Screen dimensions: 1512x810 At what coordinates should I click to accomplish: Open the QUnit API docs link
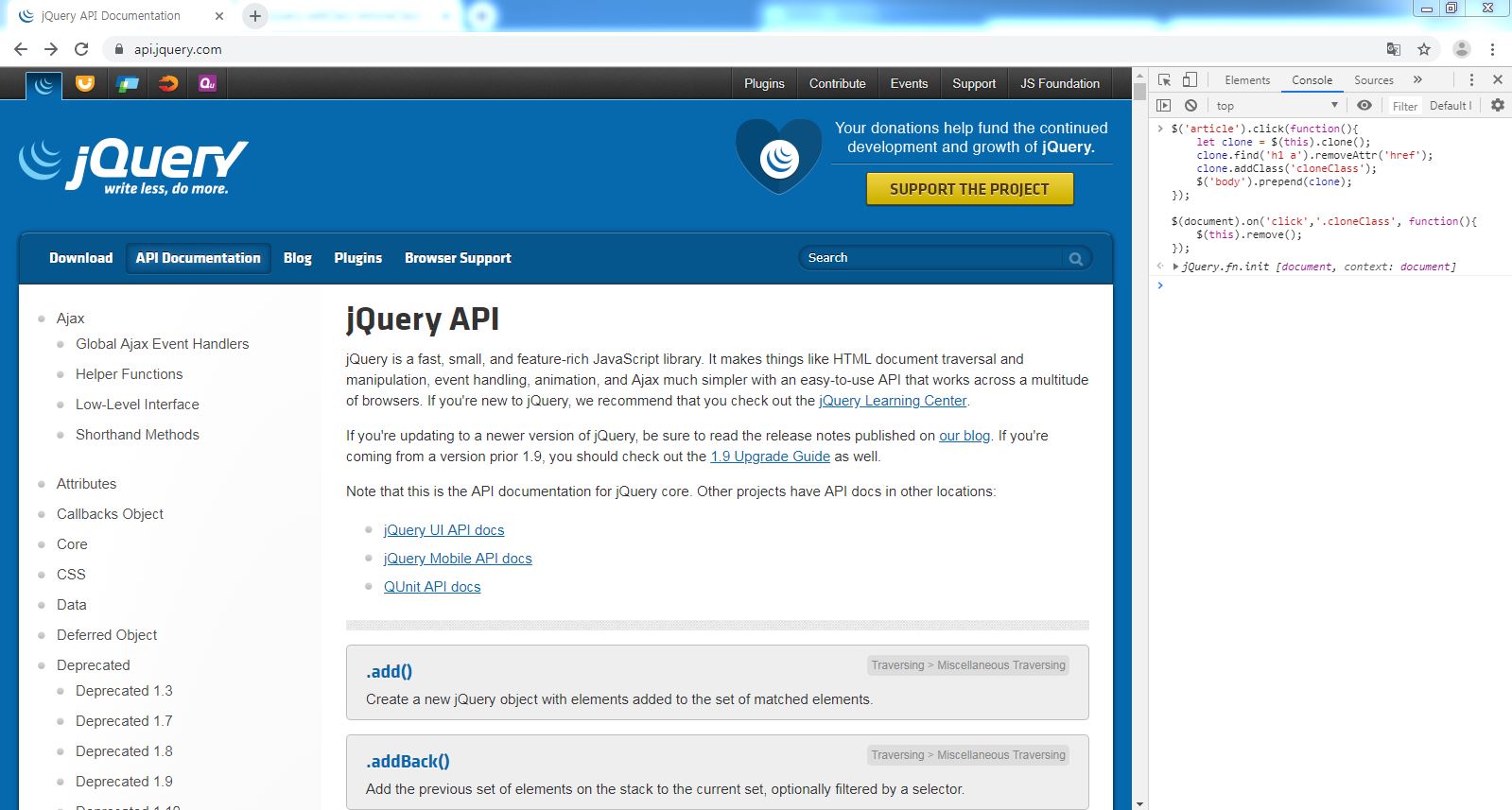pyautogui.click(x=432, y=587)
